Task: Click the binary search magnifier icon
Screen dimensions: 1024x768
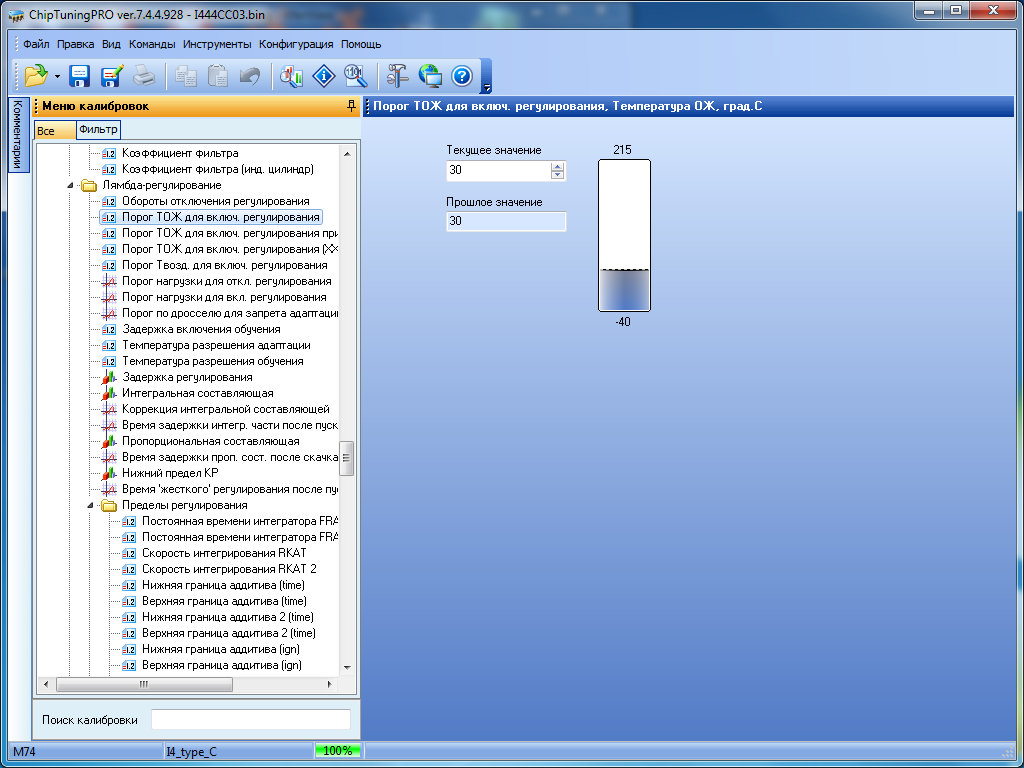Action: coord(355,75)
